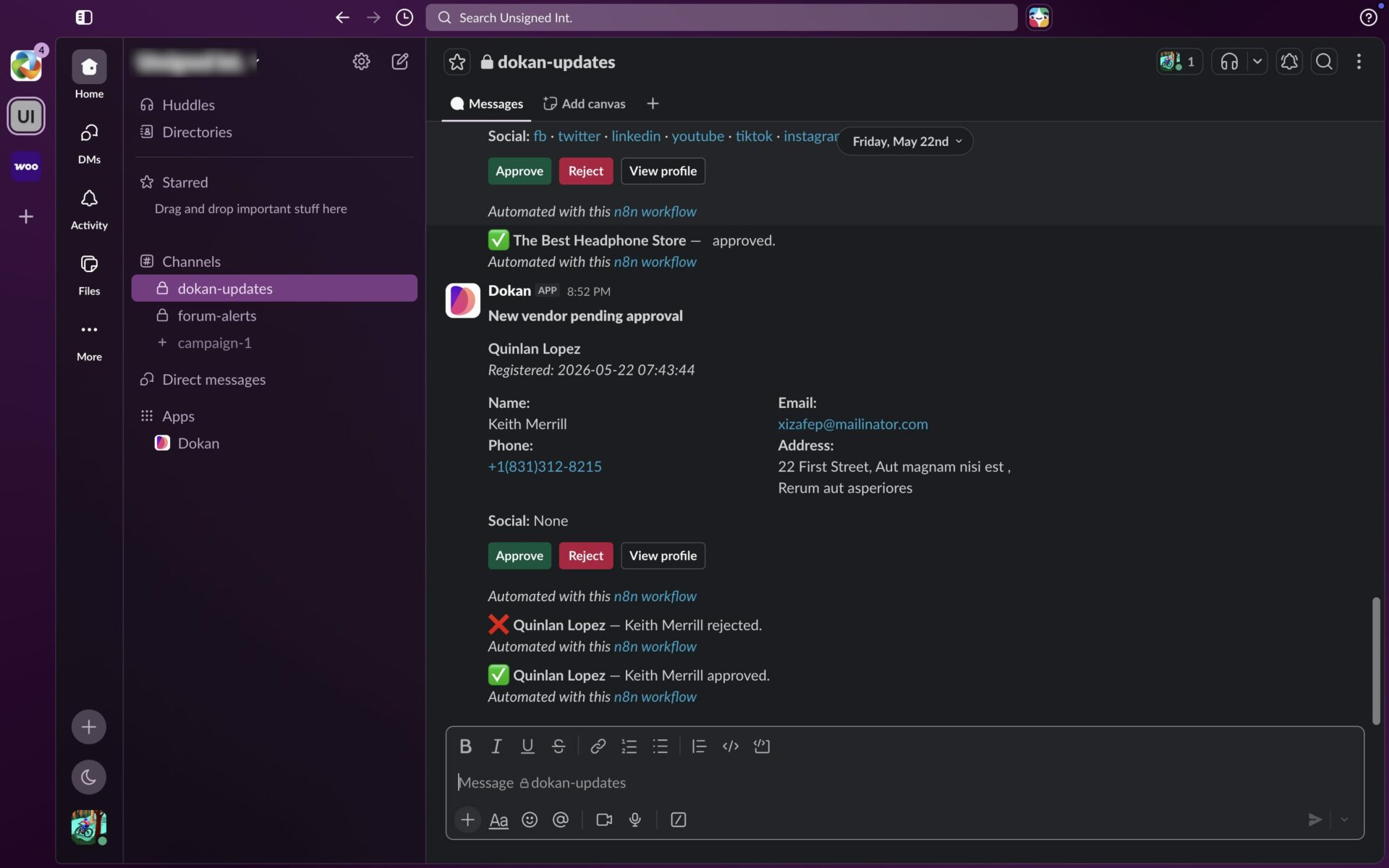Add a new workspace with plus

(x=26, y=216)
